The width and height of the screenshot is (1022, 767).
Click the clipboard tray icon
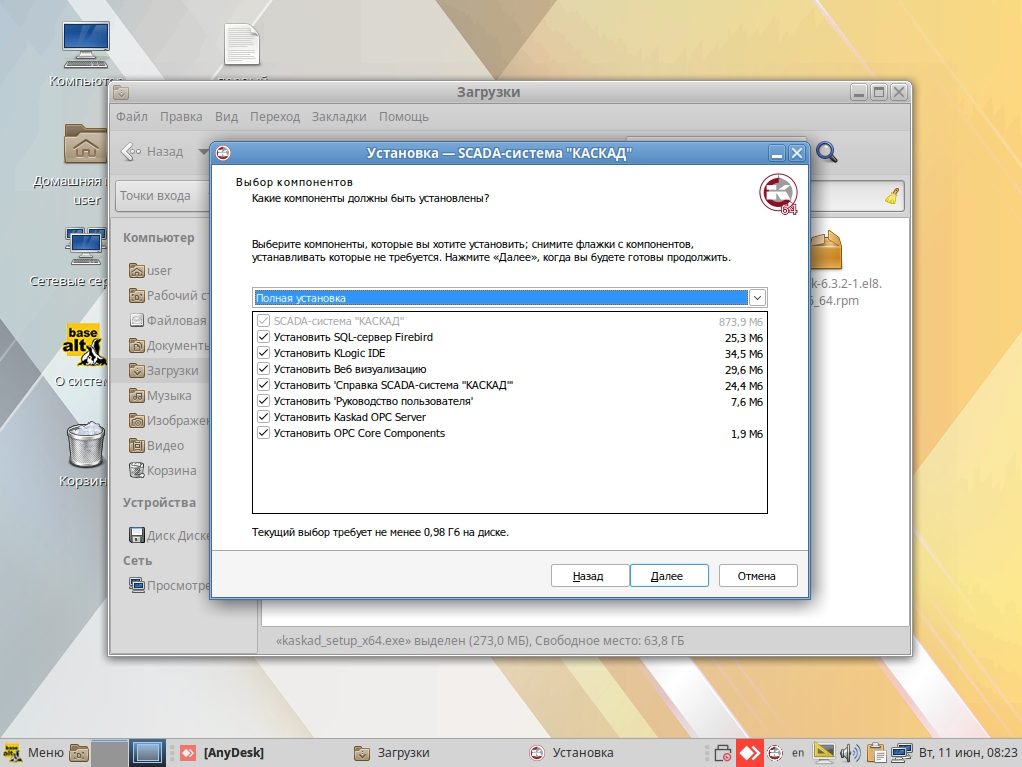pos(876,752)
